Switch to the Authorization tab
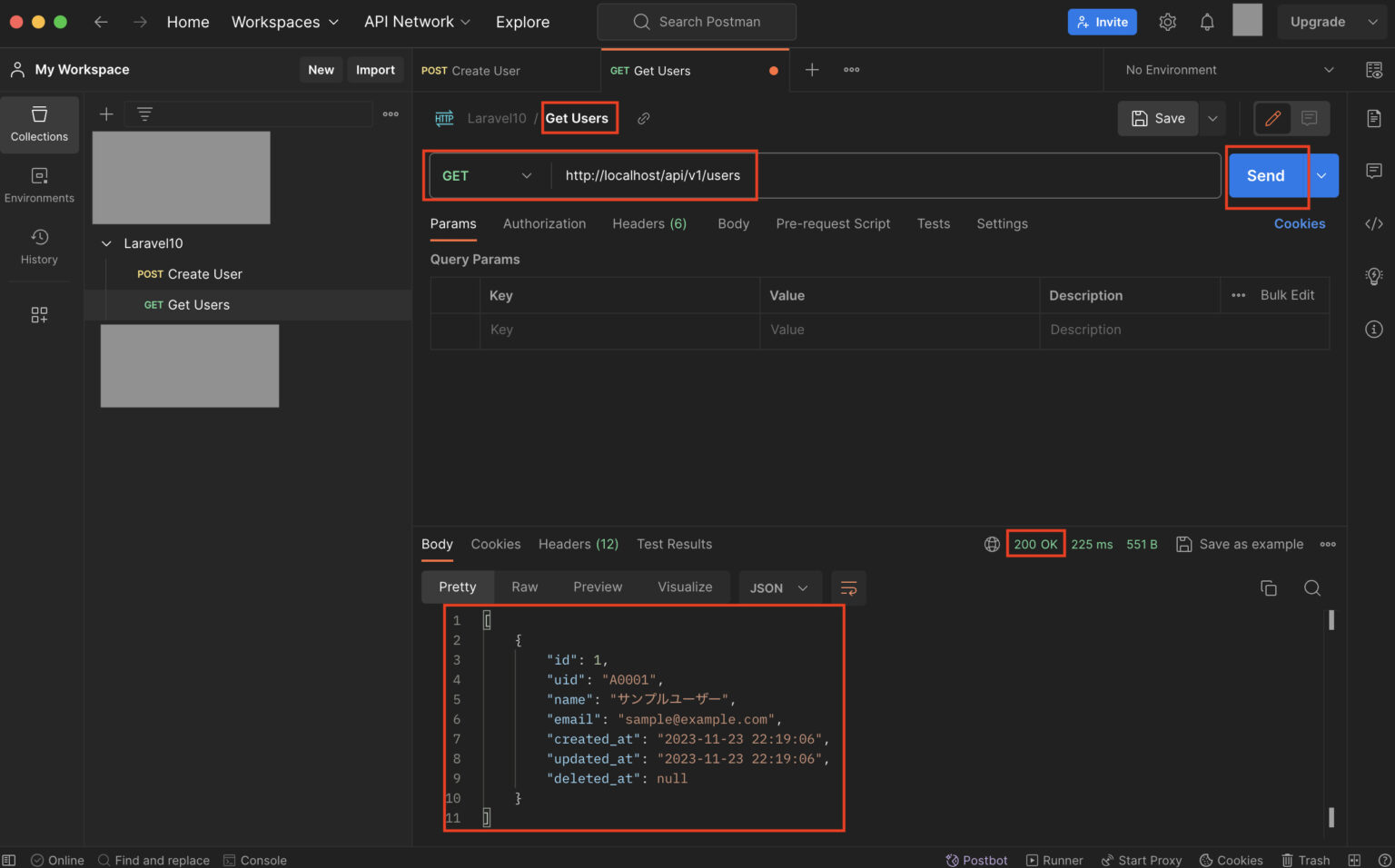The width and height of the screenshot is (1395, 868). pos(544,223)
